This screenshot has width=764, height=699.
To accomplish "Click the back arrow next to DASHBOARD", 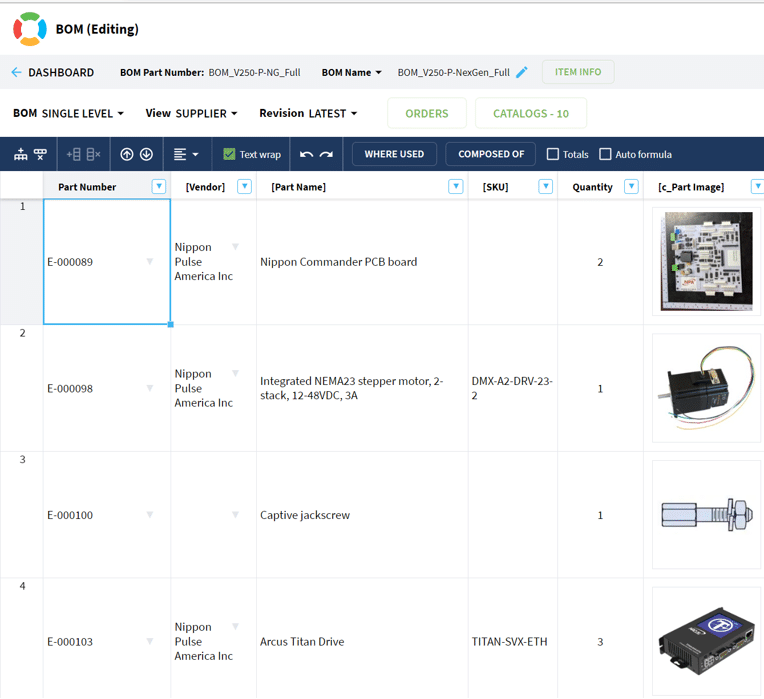I will (x=16, y=73).
